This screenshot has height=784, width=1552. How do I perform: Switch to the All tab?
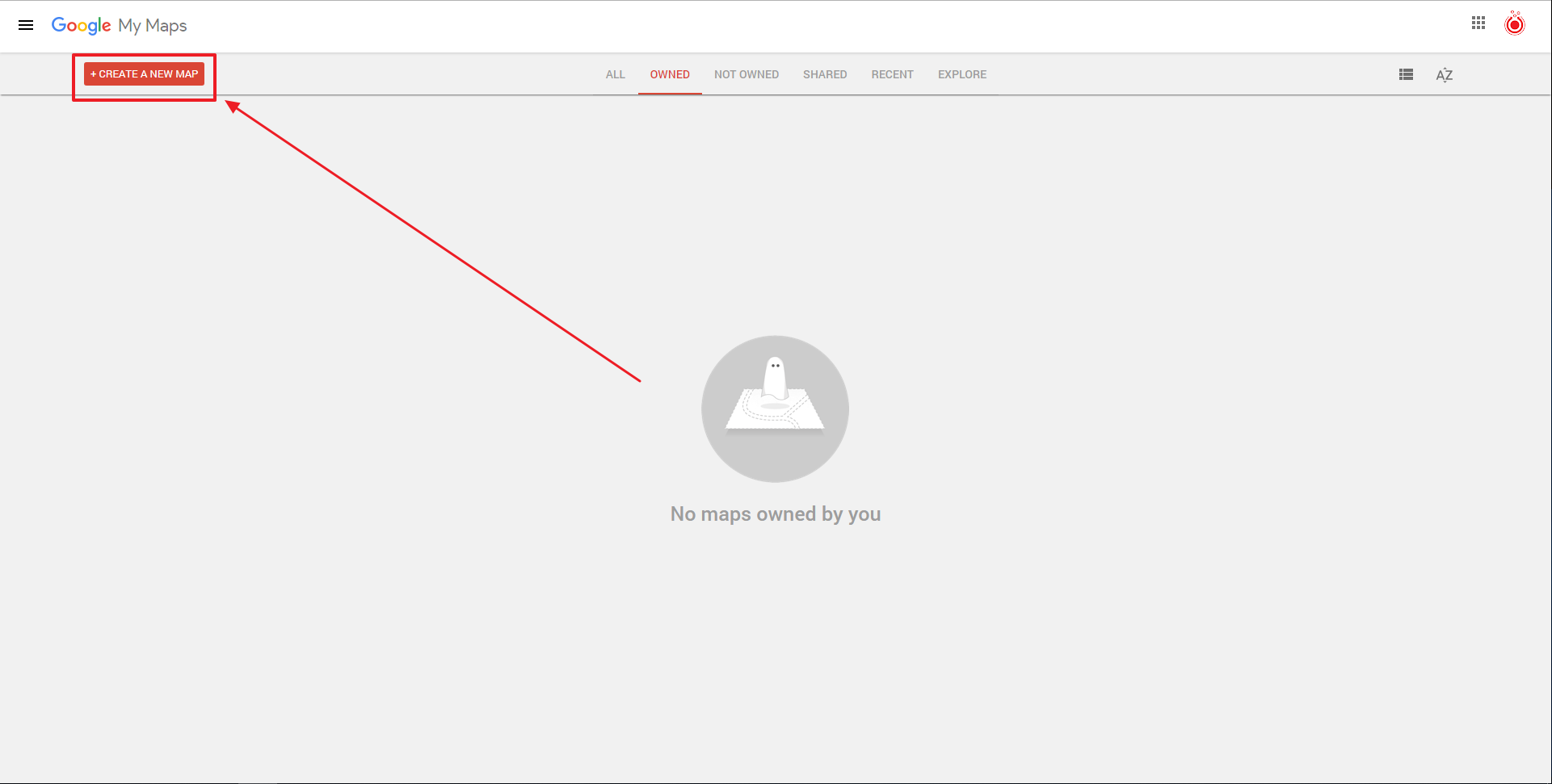[x=615, y=74]
